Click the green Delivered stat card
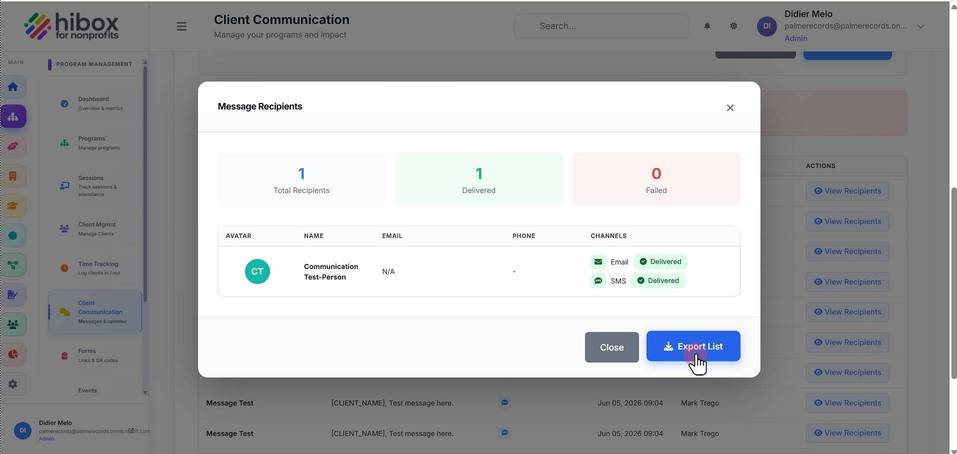 click(x=479, y=179)
